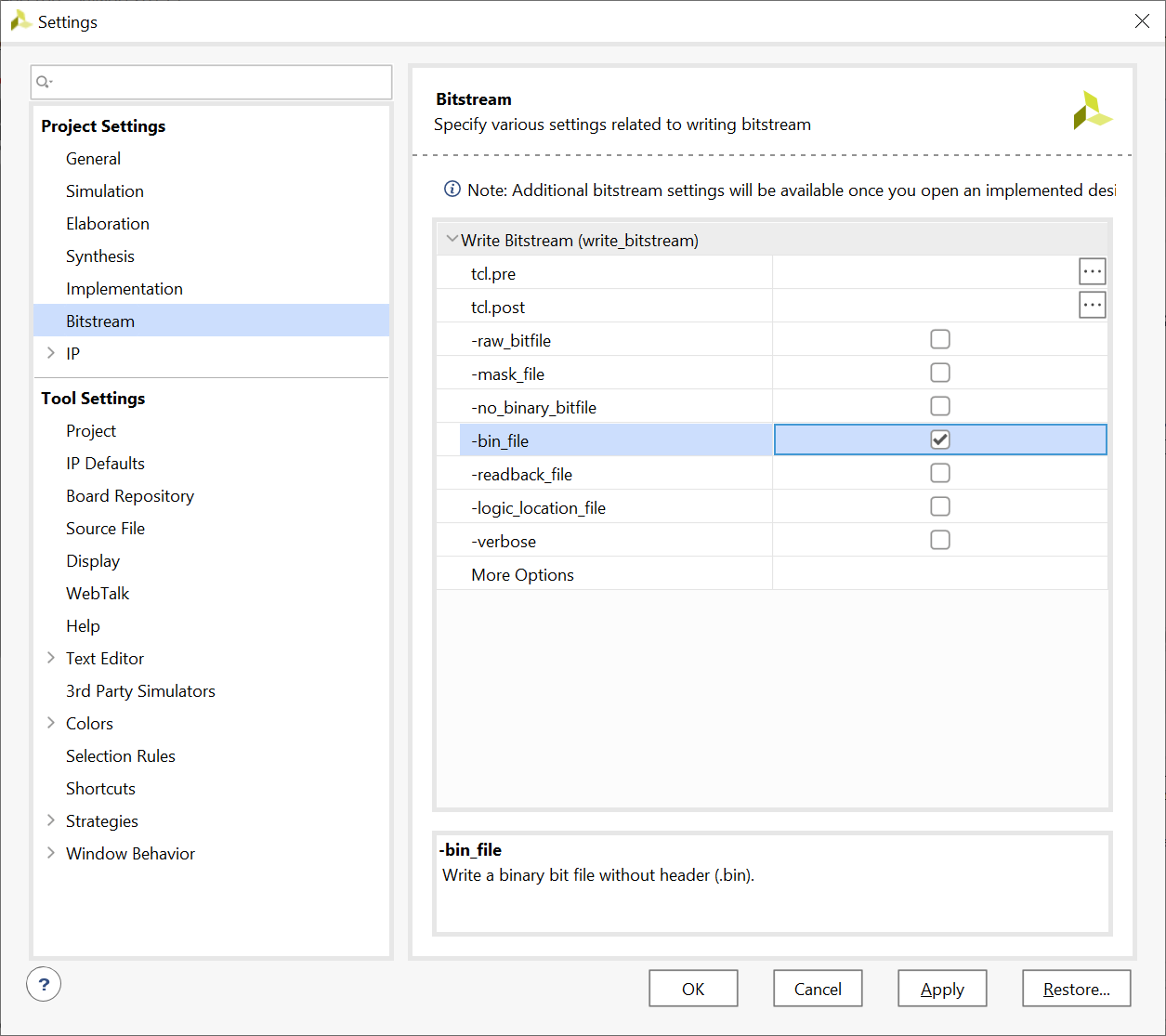Image resolution: width=1166 pixels, height=1036 pixels.
Task: Tick the -no_binary_bitfile checkbox
Action: [940, 406]
